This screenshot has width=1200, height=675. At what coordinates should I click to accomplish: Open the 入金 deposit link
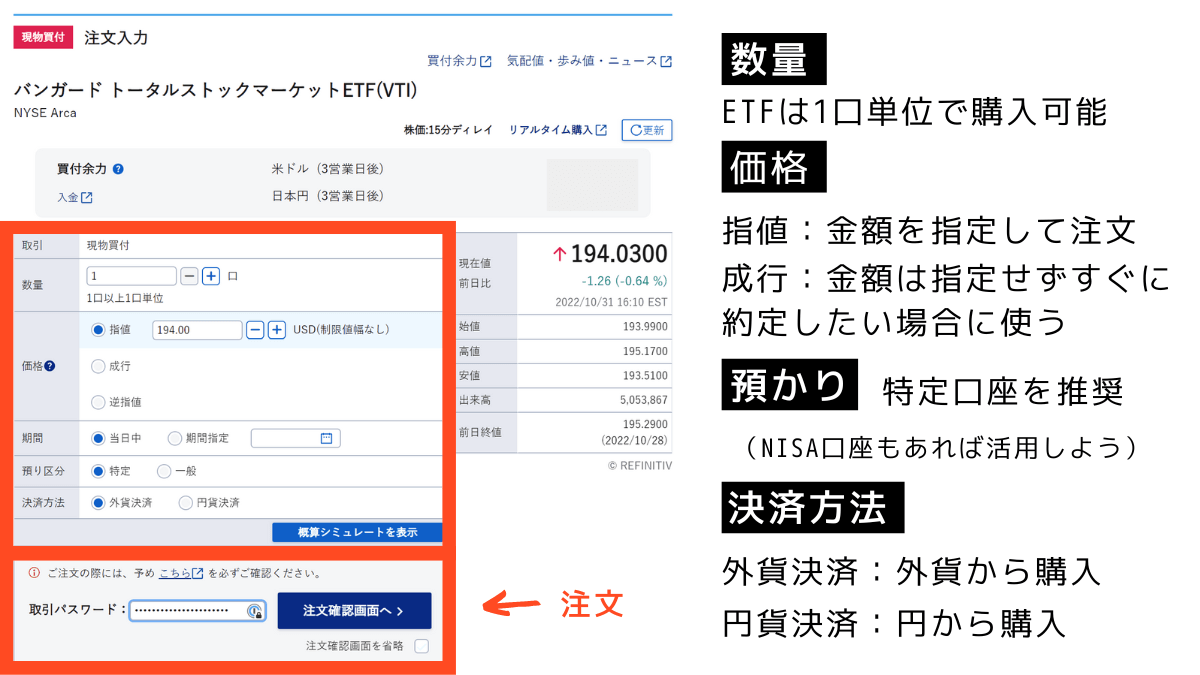point(75,197)
